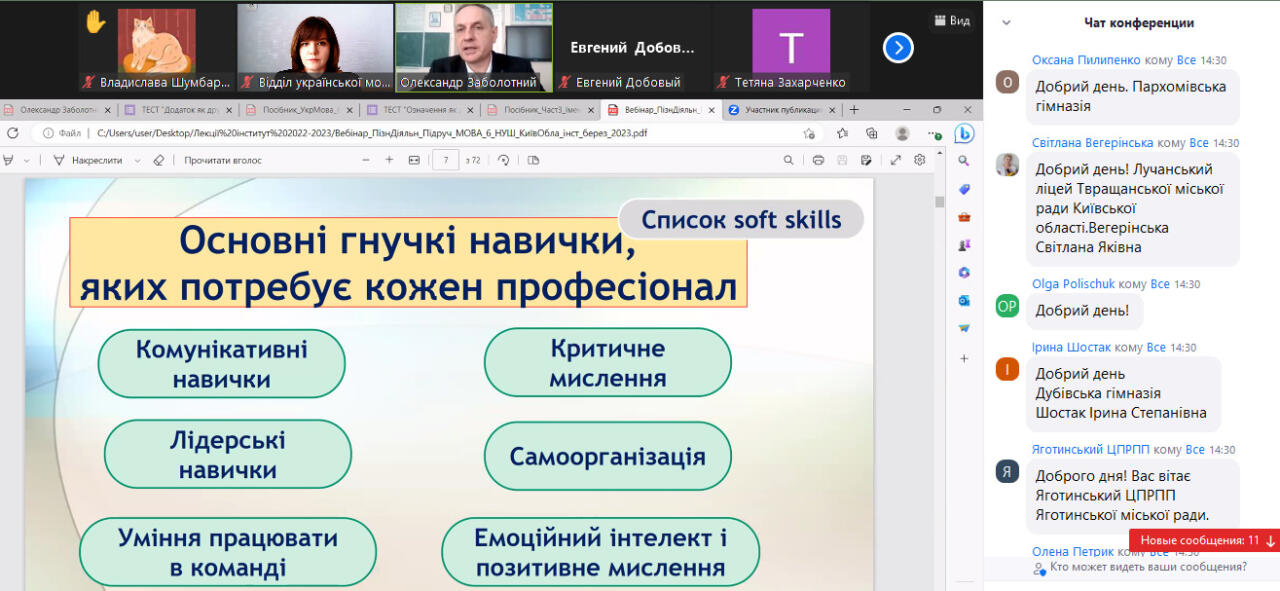Show next participants with blue arrow
Image resolution: width=1280 pixels, height=591 pixels.
coord(898,47)
